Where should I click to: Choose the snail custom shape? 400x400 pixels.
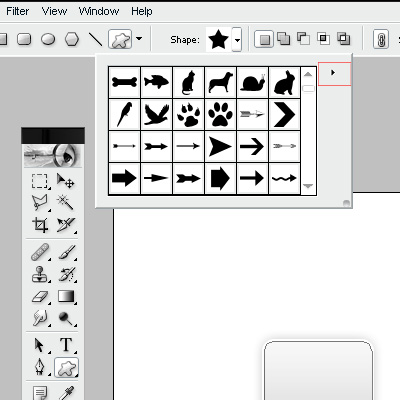(x=252, y=82)
